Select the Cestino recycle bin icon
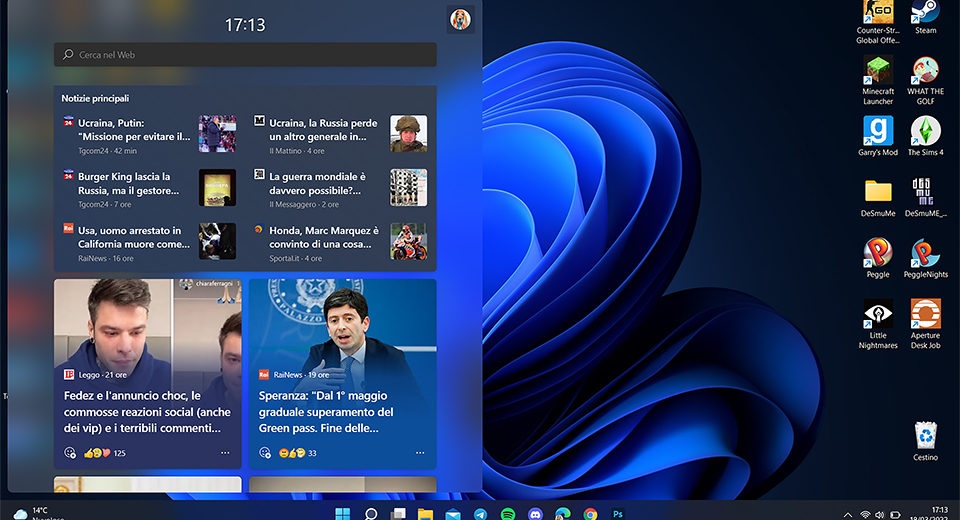 click(x=925, y=437)
